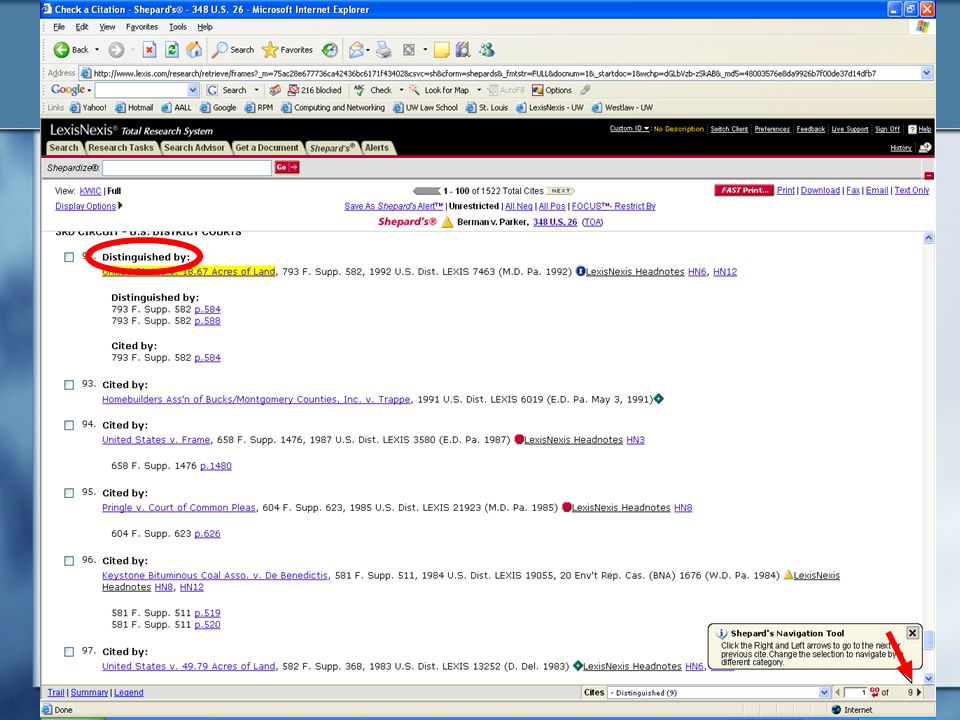
Task: Close the Shepard's Navigation Tool popup
Action: [912, 633]
